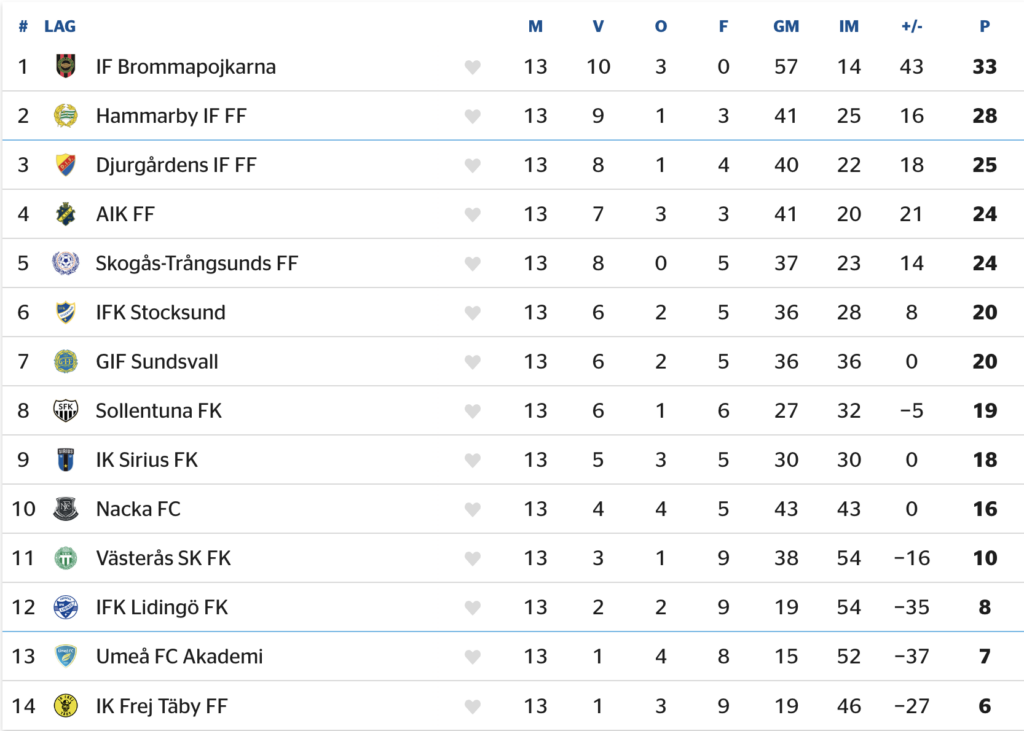
Task: Toggle the heart for GIF Sundsvall
Action: pyautogui.click(x=473, y=362)
